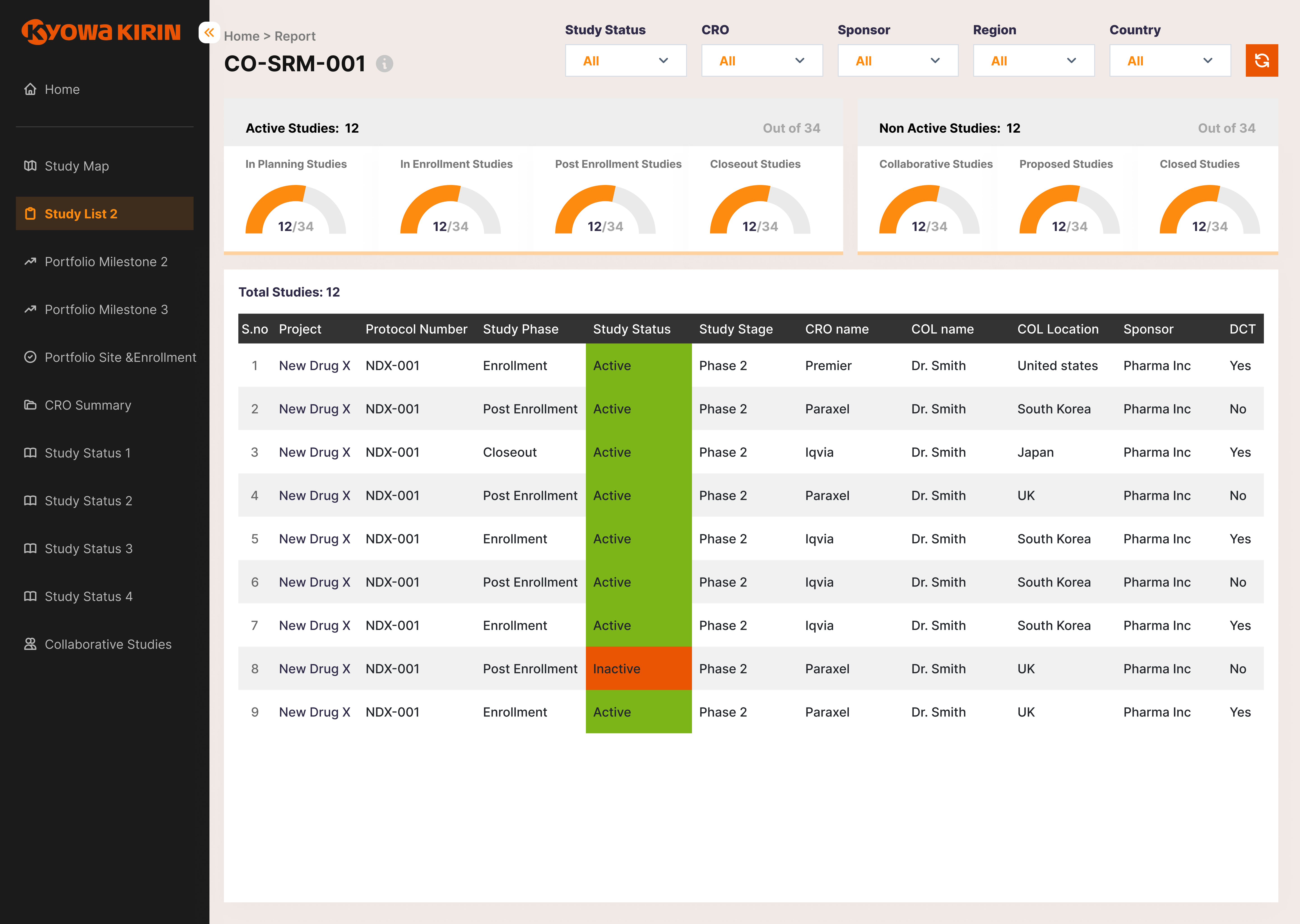Click the Study Status 4 book icon
The height and width of the screenshot is (924, 1300).
click(x=30, y=596)
